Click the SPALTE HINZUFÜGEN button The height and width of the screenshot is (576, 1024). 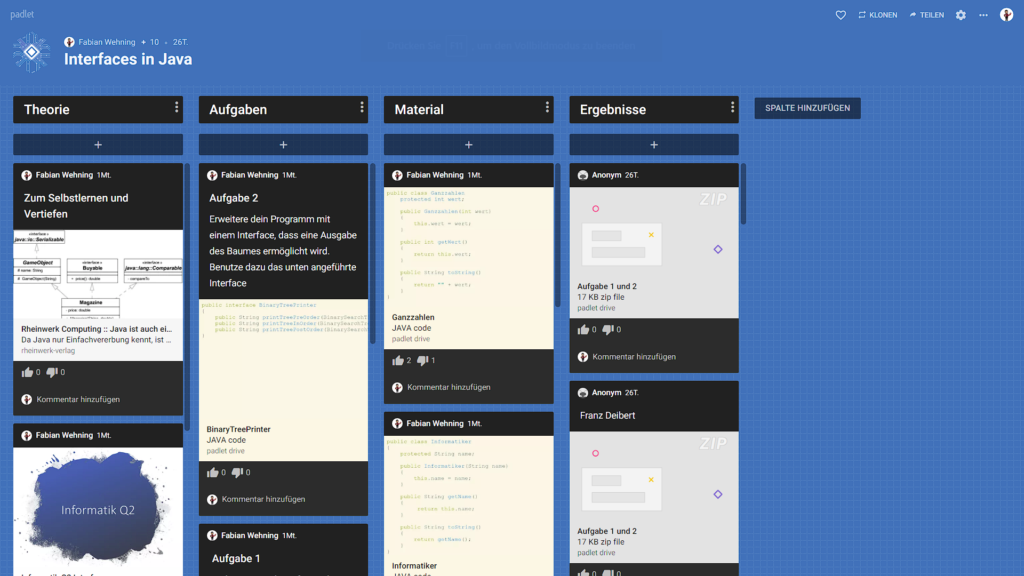(807, 108)
